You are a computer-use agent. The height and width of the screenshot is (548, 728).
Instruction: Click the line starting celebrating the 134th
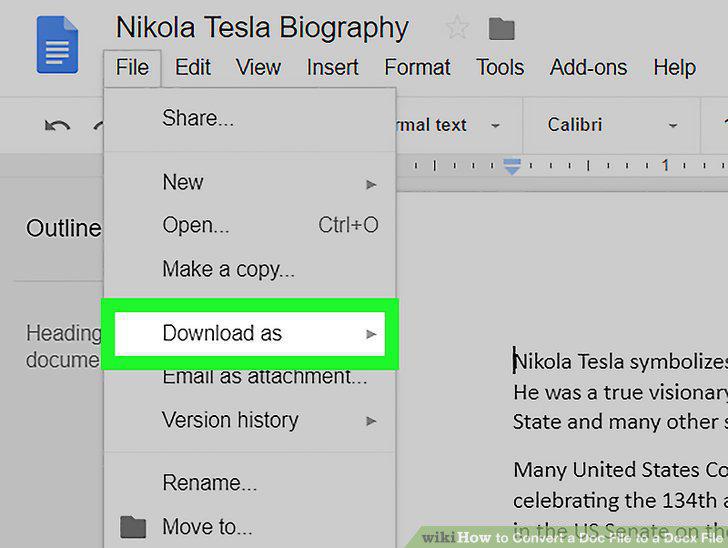[x=620, y=501]
